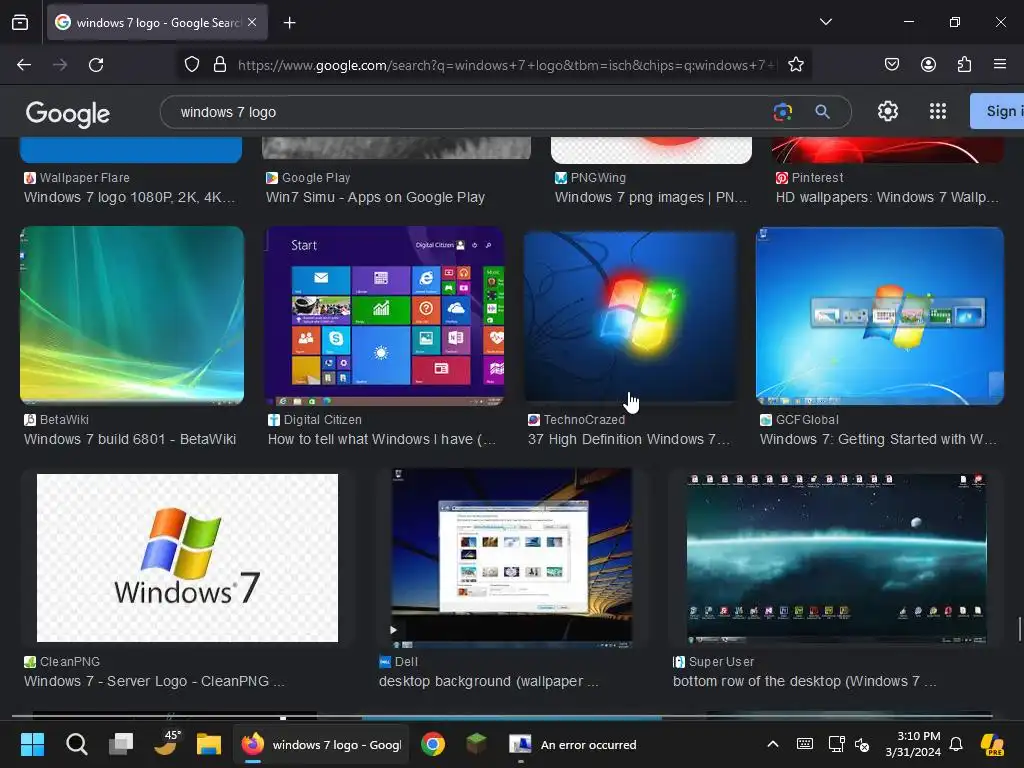This screenshot has height=768, width=1024.
Task: Open Wallpaper Flare Windows 7 logo link
Action: tap(129, 197)
